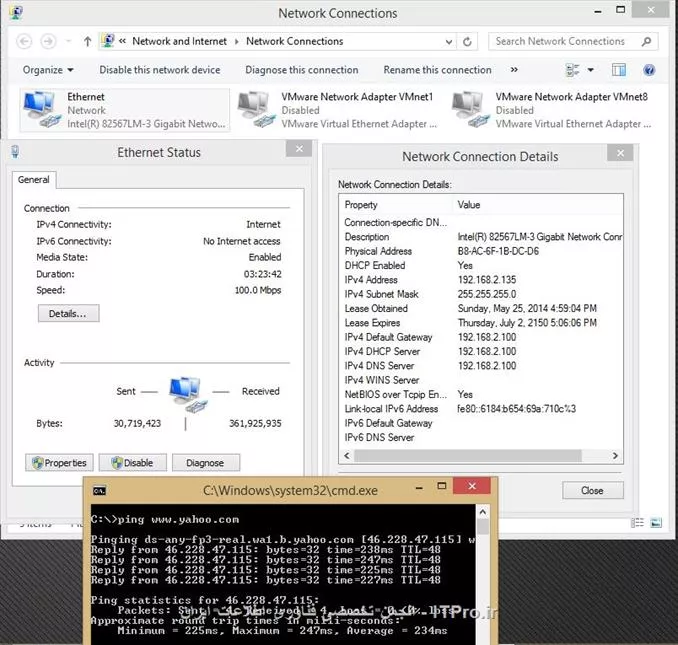The image size is (678, 645).
Task: Select General tab in Ethernet Status
Action: point(34,179)
